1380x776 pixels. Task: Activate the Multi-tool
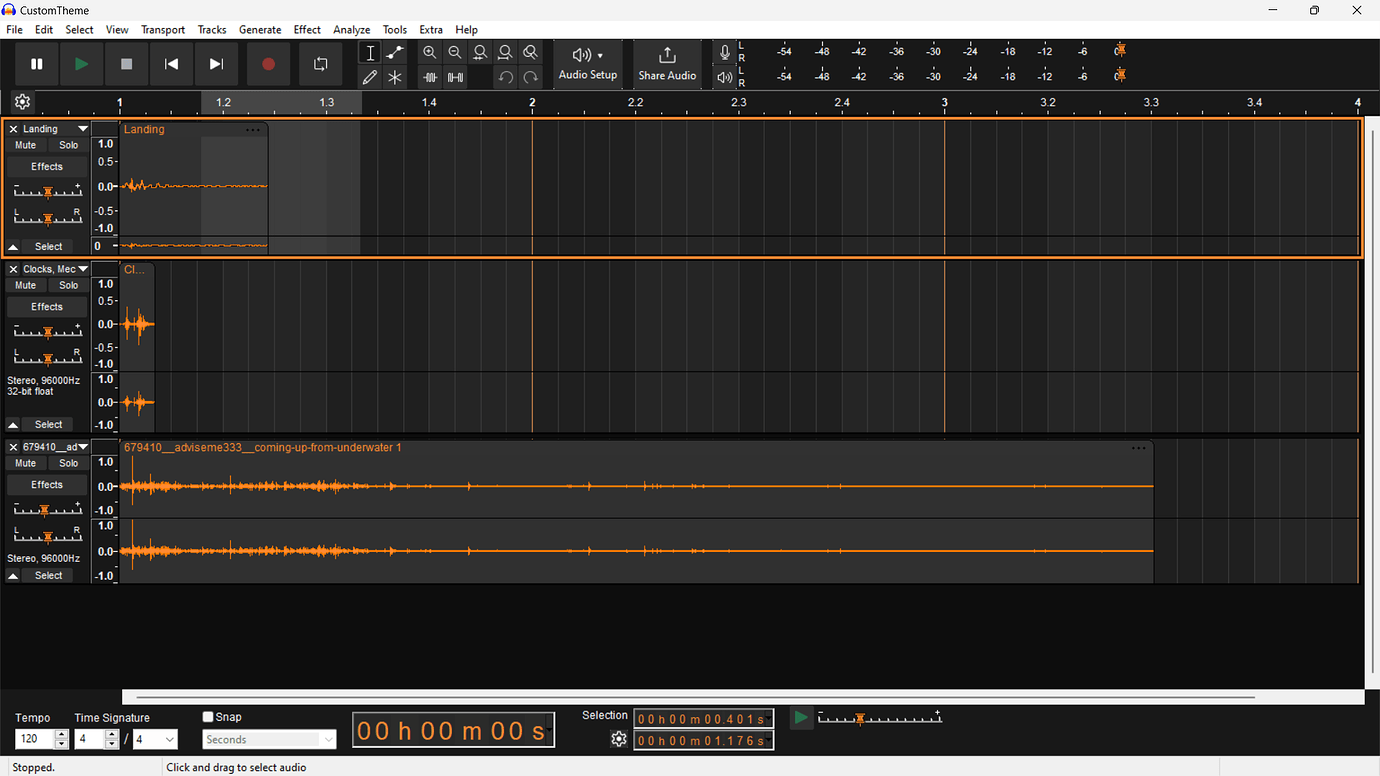pyautogui.click(x=394, y=76)
